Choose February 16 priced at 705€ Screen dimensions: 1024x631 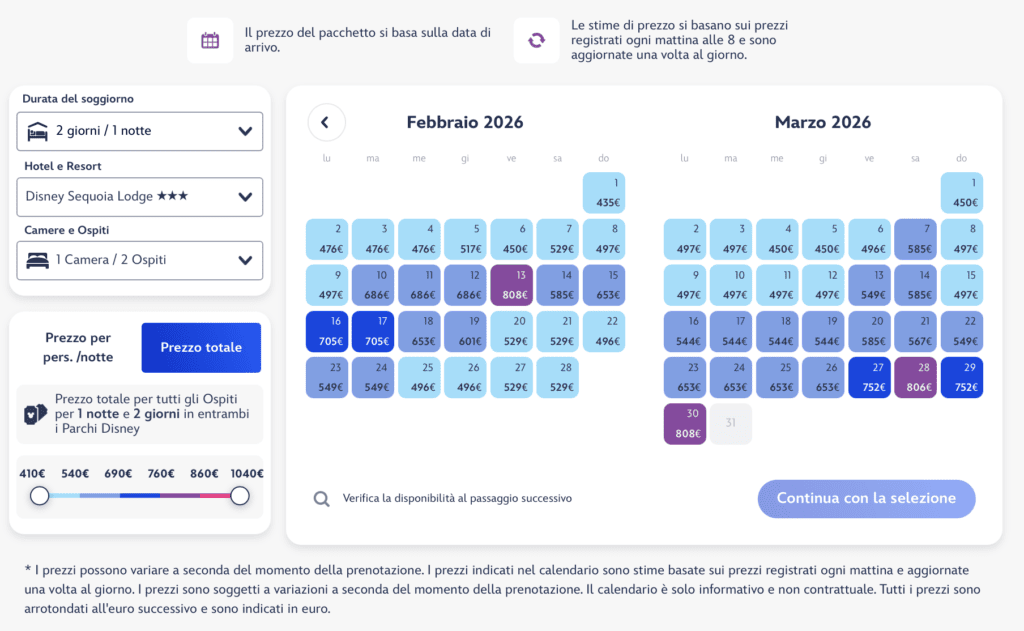(x=327, y=331)
